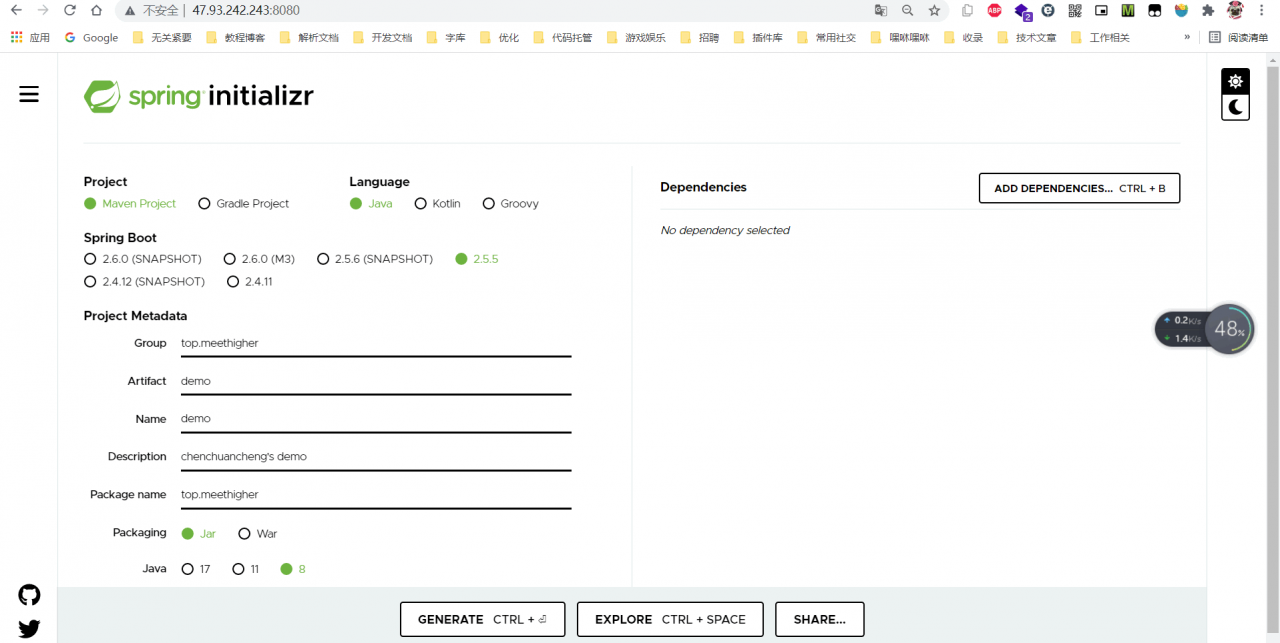Open the Twitter icon link in sidebar
The width and height of the screenshot is (1280, 643).
click(29, 629)
